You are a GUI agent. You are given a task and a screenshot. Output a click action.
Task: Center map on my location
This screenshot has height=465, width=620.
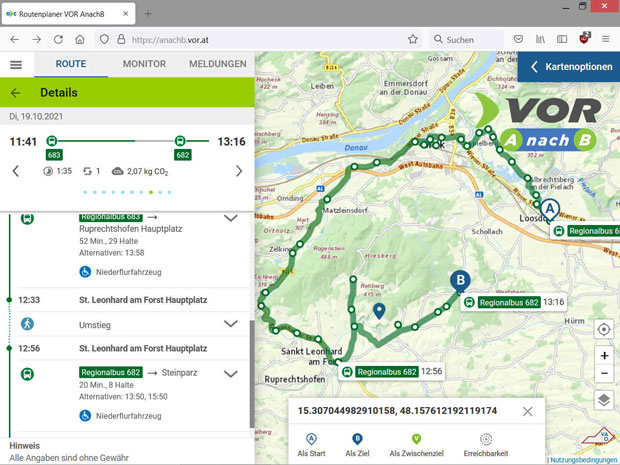coord(604,329)
